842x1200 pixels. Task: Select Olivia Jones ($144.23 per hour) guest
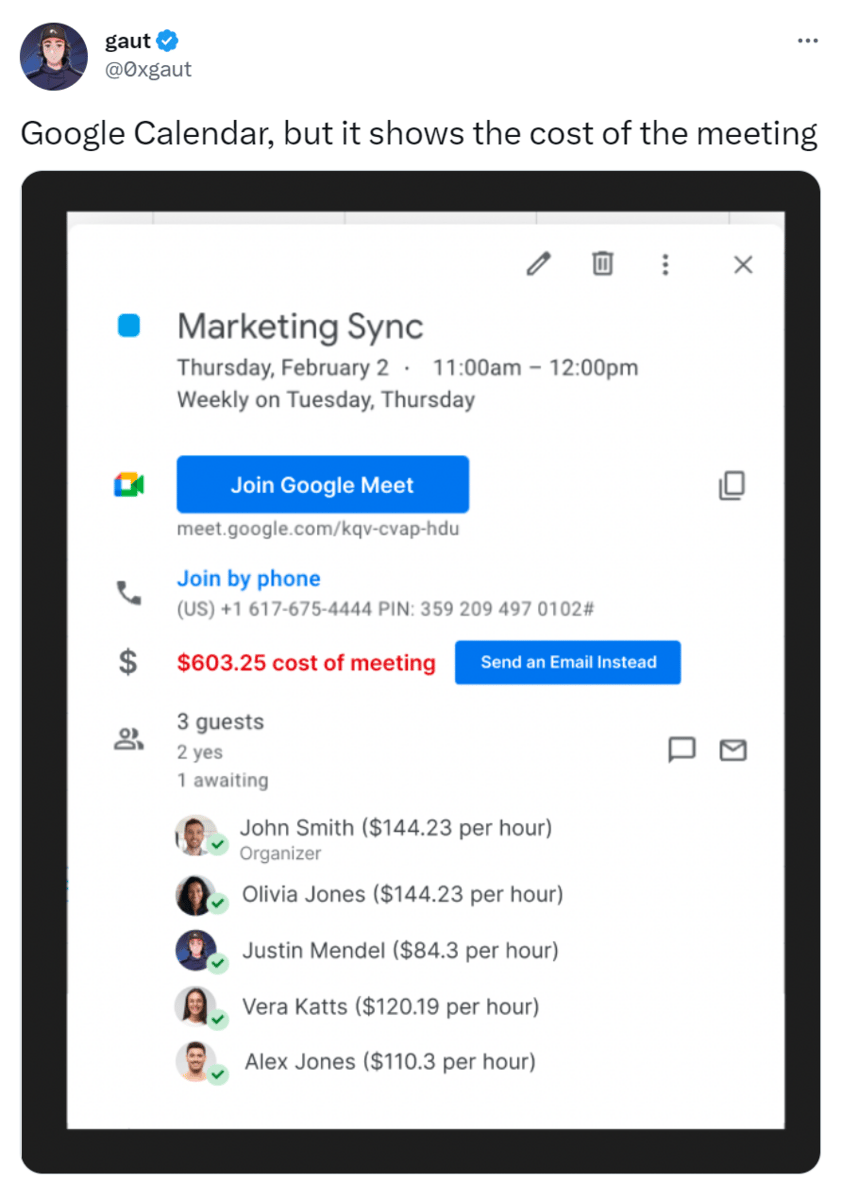(x=402, y=894)
